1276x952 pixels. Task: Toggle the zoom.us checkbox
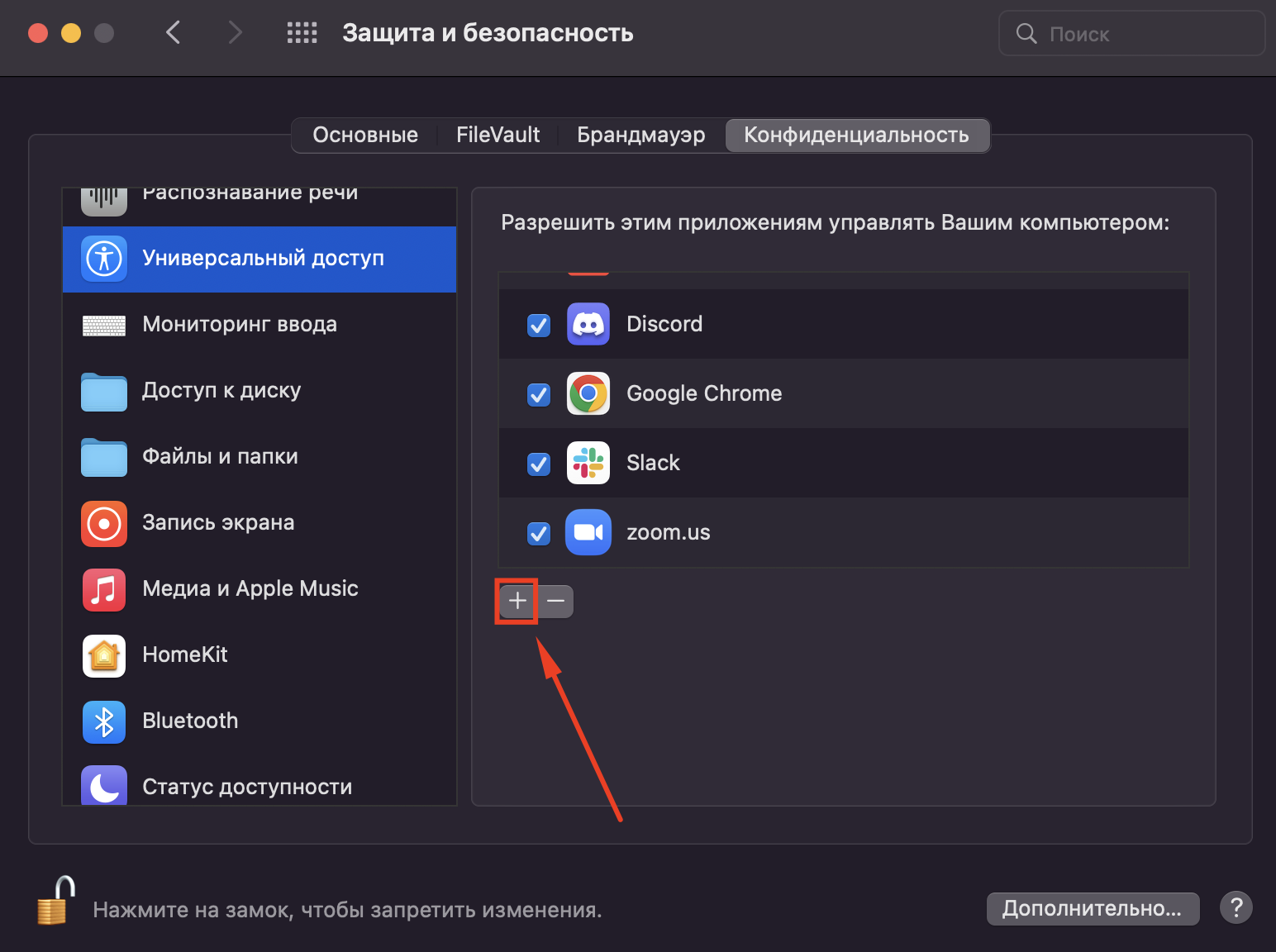pyautogui.click(x=539, y=533)
